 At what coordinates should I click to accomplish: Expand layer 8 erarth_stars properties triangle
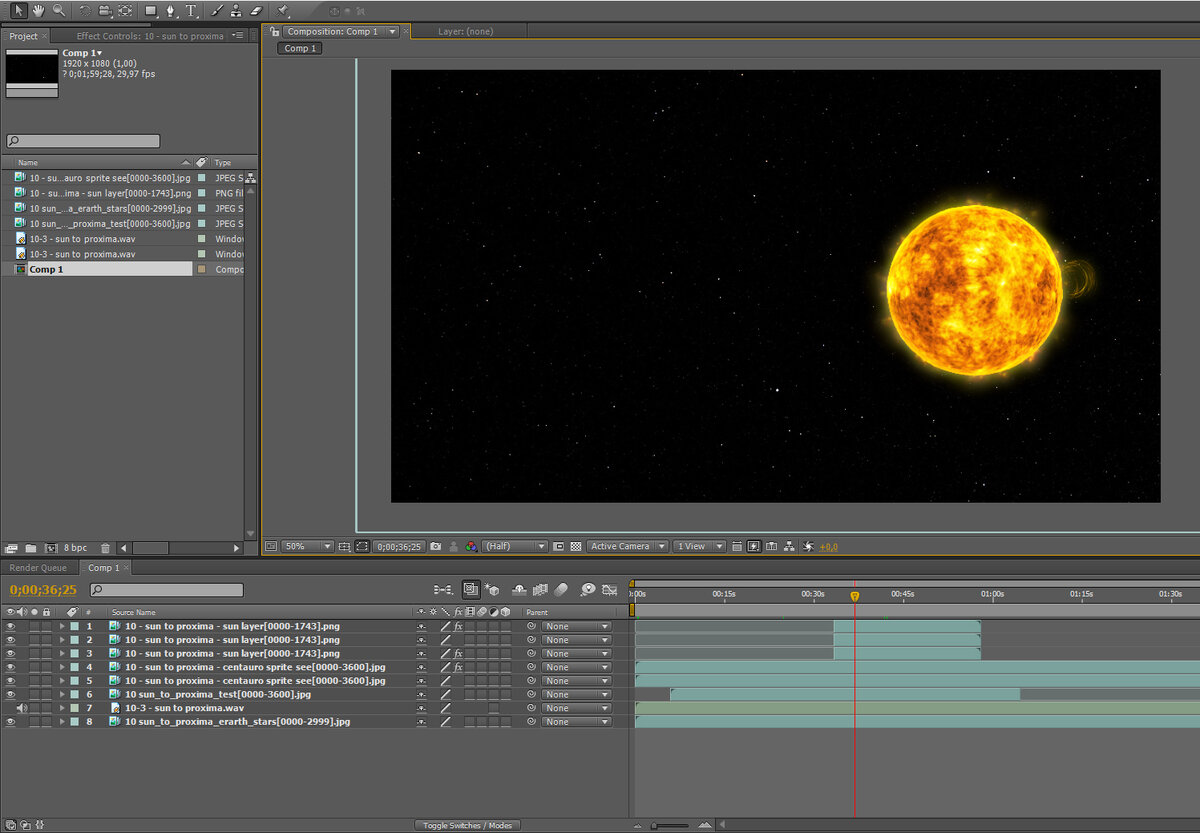(x=62, y=721)
